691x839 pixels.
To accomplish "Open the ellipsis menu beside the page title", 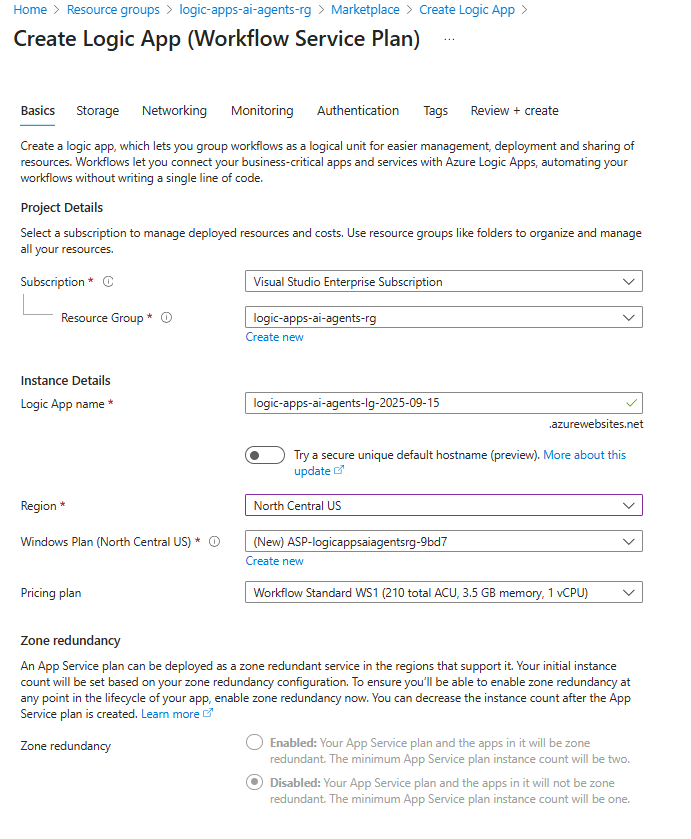I will click(x=449, y=40).
